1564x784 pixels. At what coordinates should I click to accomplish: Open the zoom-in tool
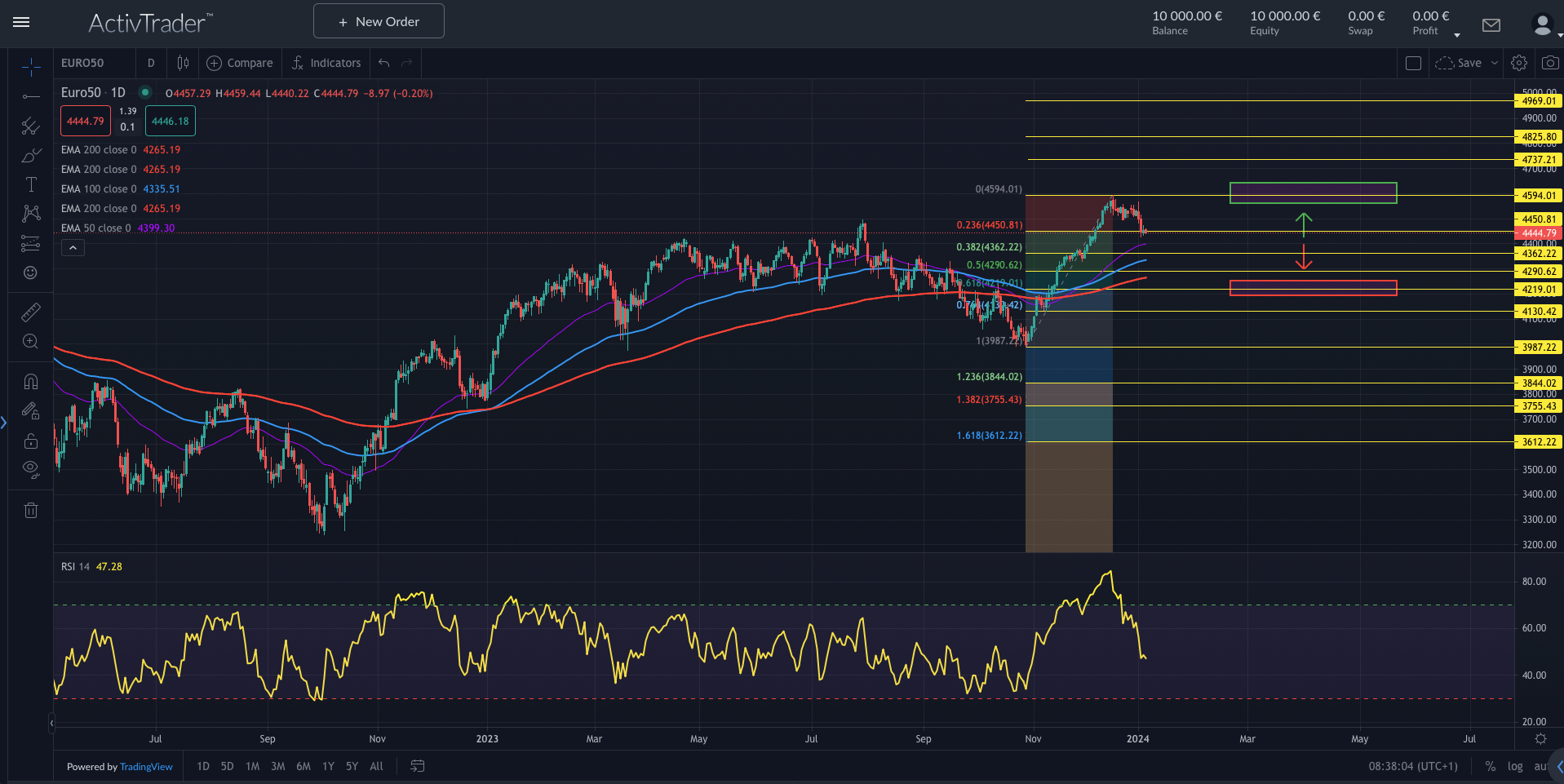click(30, 342)
